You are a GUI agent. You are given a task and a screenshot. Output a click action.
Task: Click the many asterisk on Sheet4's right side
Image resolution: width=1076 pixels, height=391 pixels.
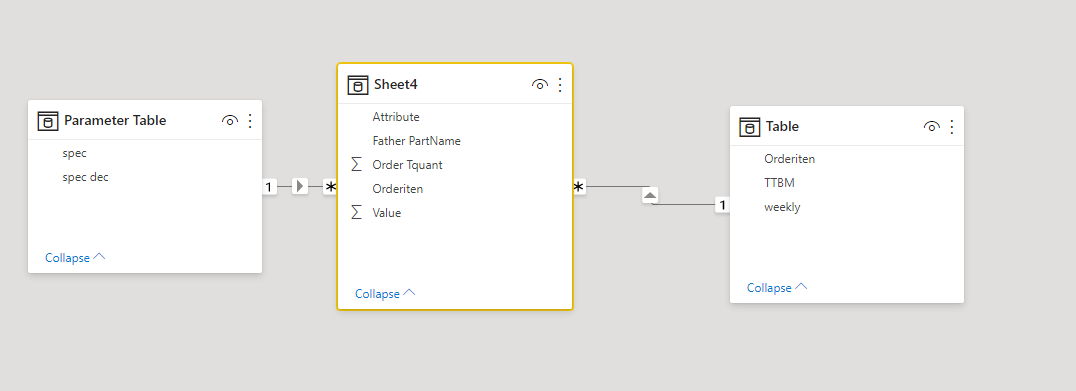pos(579,187)
